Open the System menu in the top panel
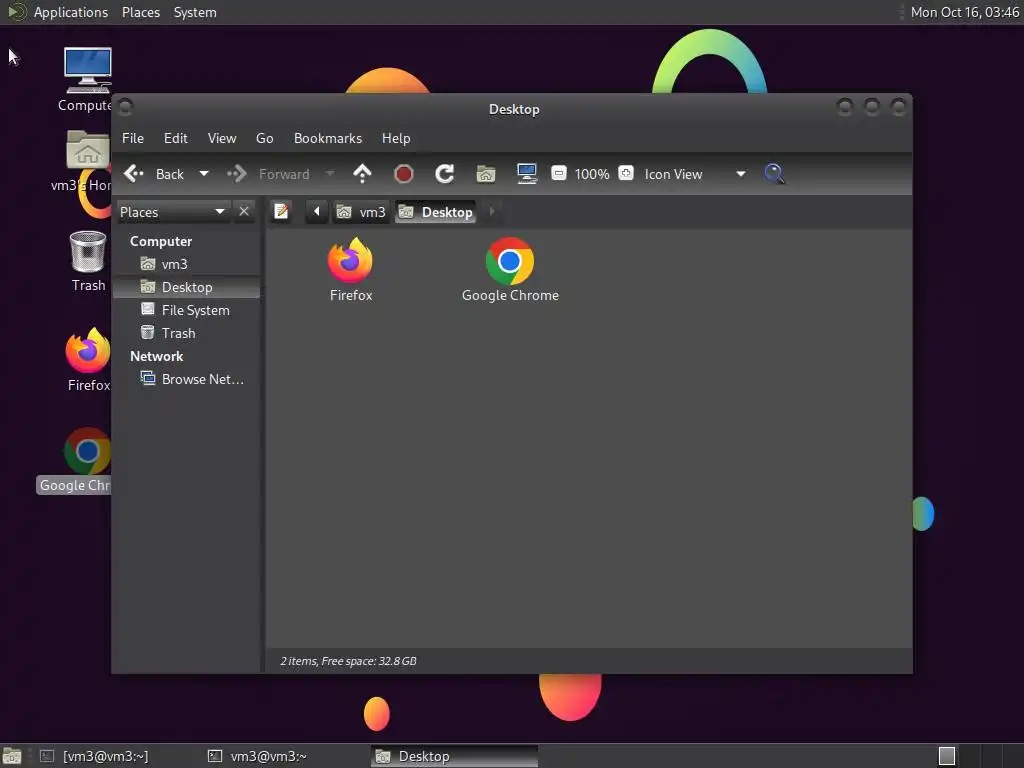Screen dimensions: 1024x768 click(x=195, y=12)
